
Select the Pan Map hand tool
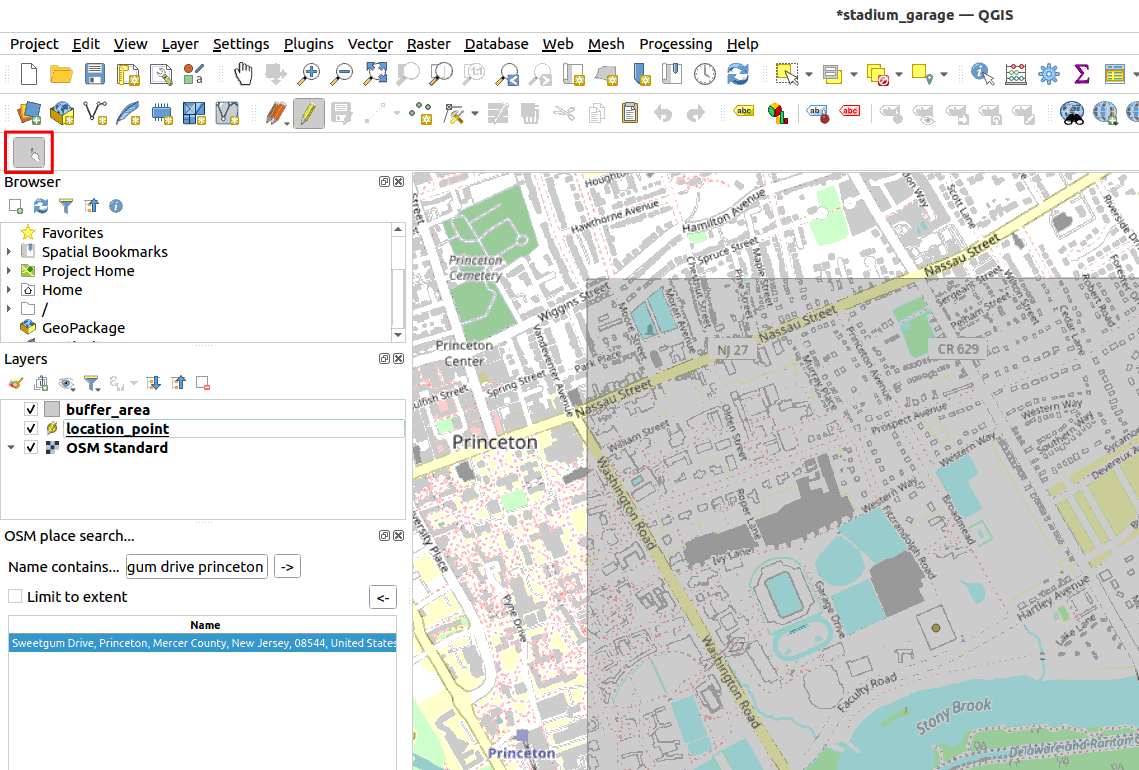244,74
